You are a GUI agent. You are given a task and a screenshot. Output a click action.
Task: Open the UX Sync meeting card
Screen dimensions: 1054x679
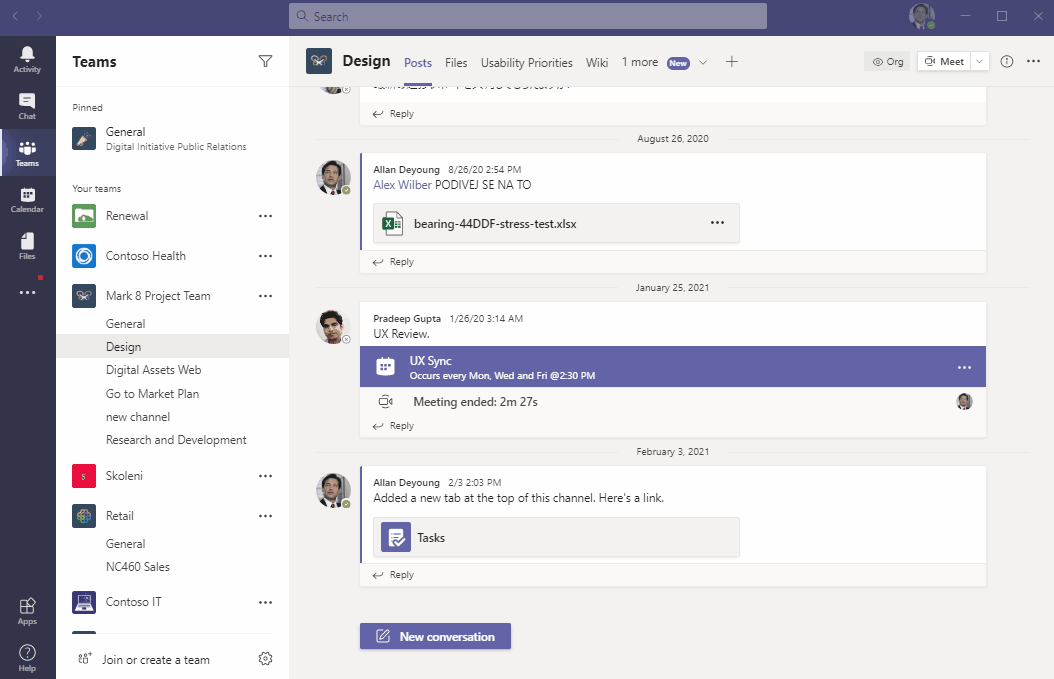(672, 366)
